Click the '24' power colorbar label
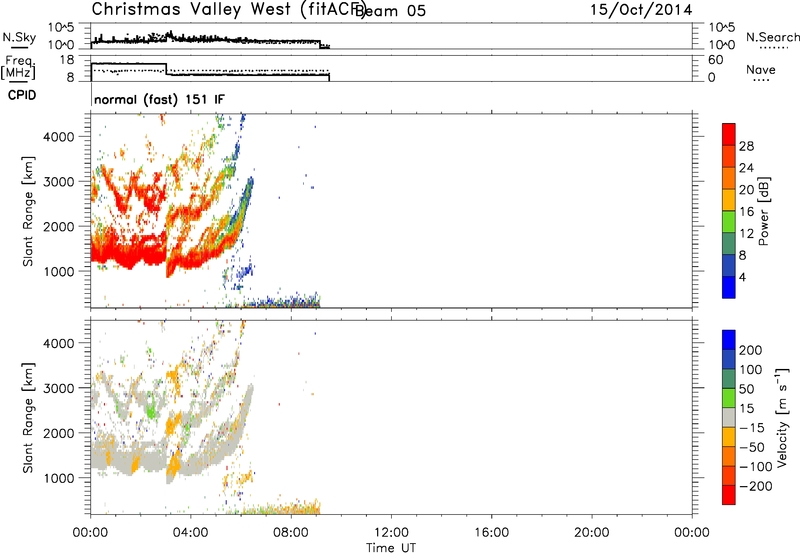The image size is (800, 554). tap(746, 168)
